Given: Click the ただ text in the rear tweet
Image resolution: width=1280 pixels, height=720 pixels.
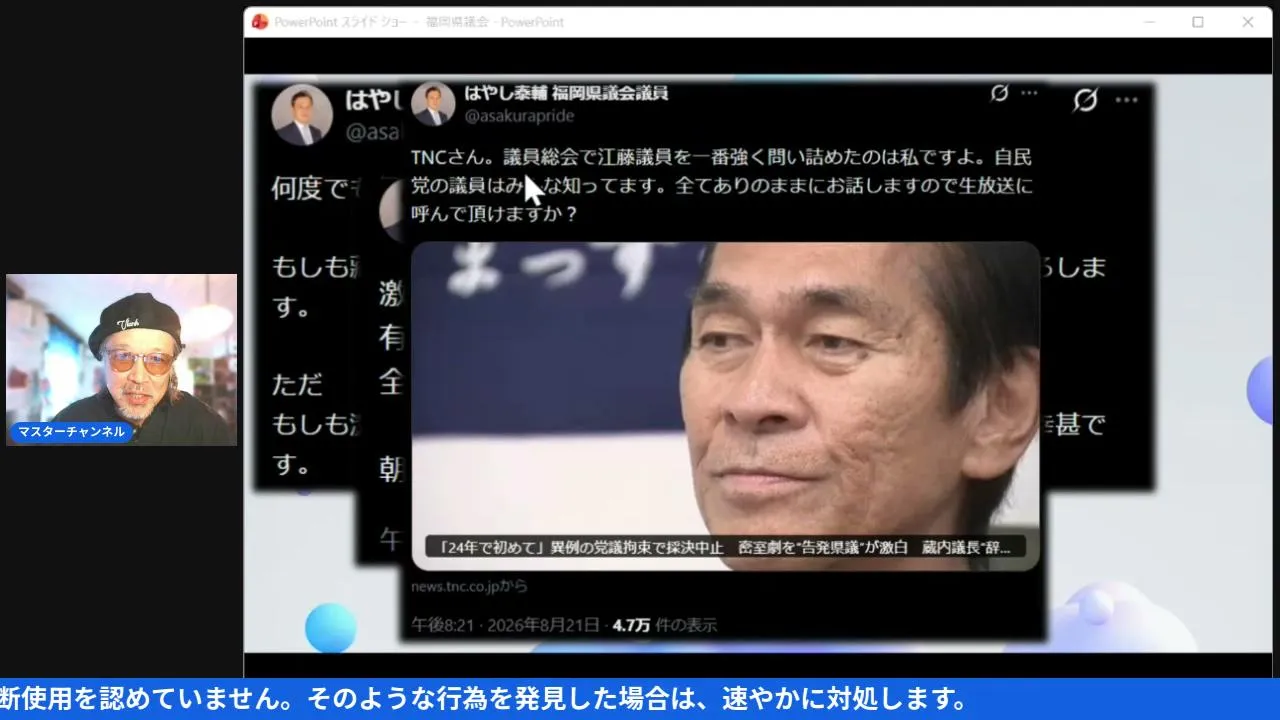Looking at the screenshot, I should coord(298,385).
